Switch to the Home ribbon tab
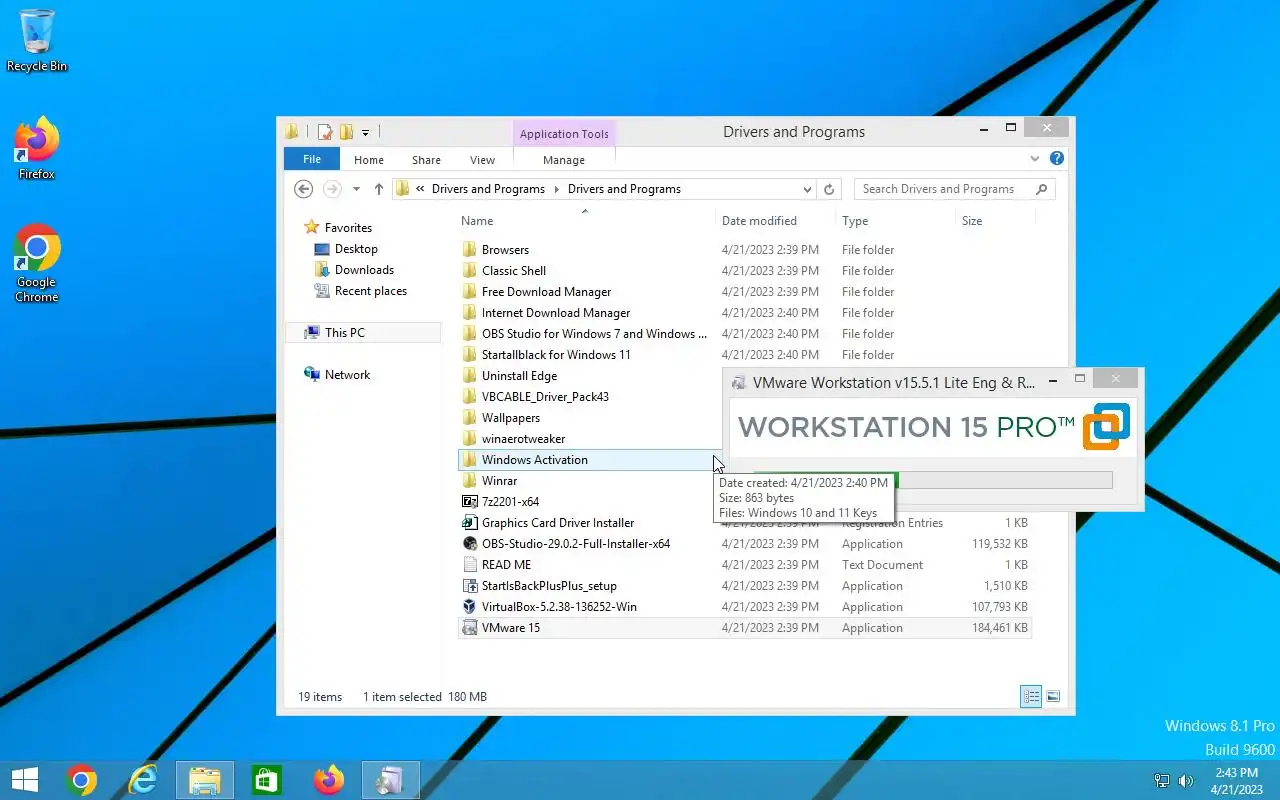This screenshot has height=800, width=1280. pos(369,160)
